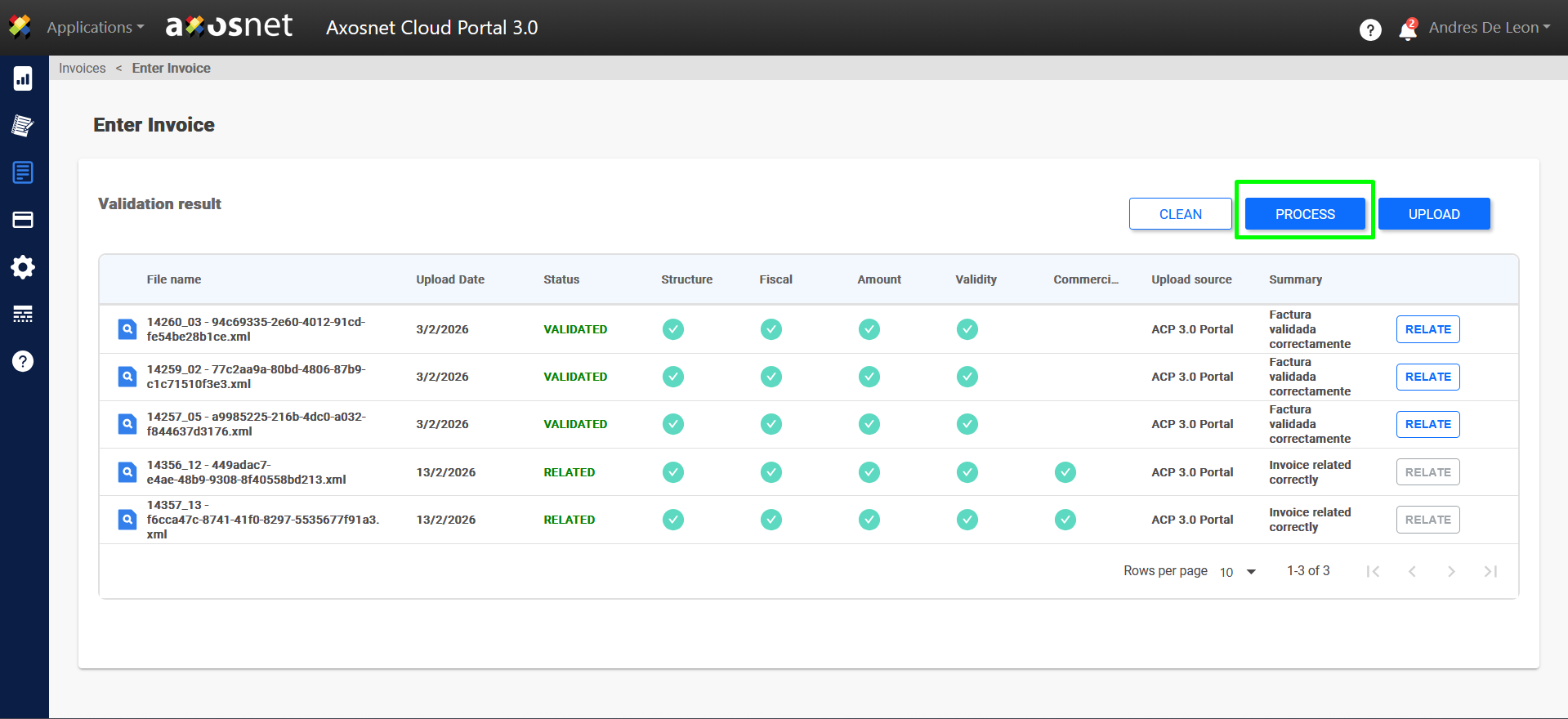Open the settings gear in sidebar
This screenshot has width=1568, height=719.
pos(23,267)
